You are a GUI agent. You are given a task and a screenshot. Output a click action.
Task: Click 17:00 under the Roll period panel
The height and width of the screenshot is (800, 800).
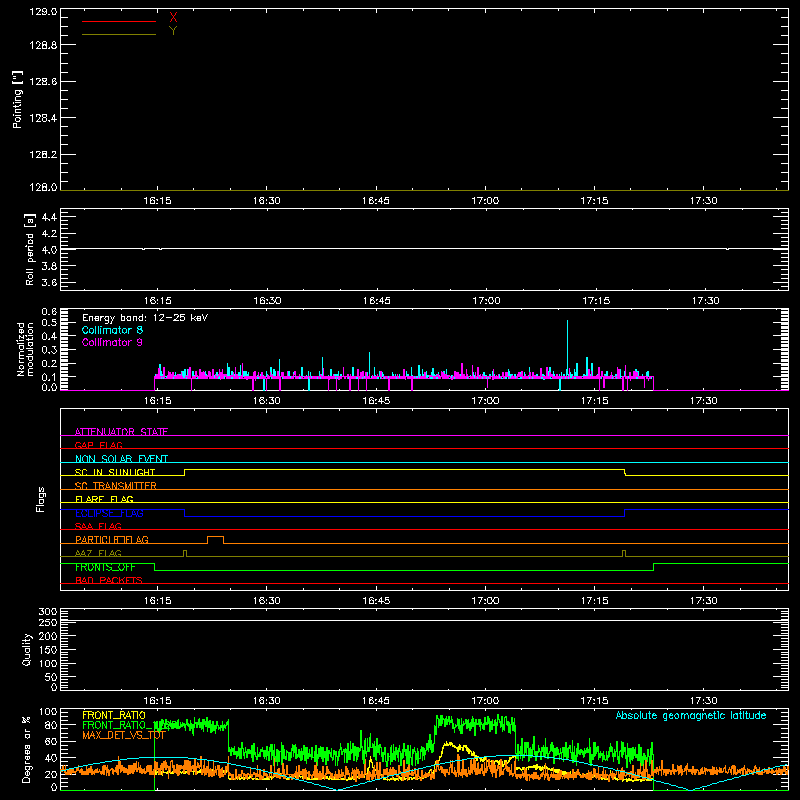[x=486, y=301]
